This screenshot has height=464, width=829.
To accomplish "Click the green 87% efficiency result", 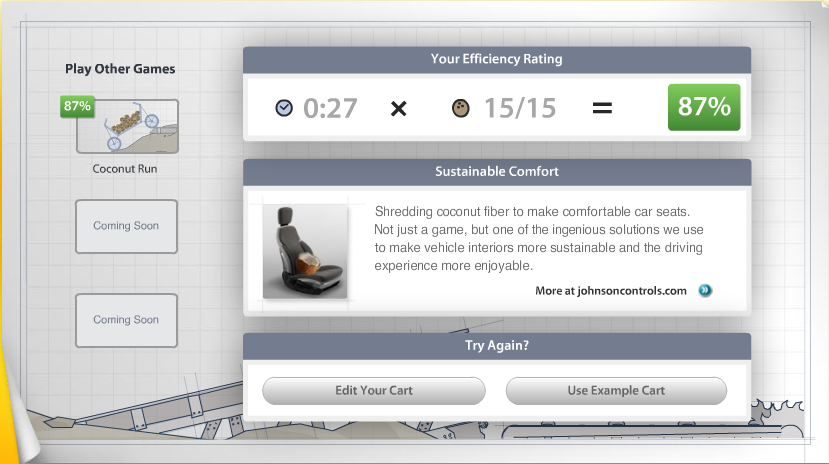I will [704, 107].
